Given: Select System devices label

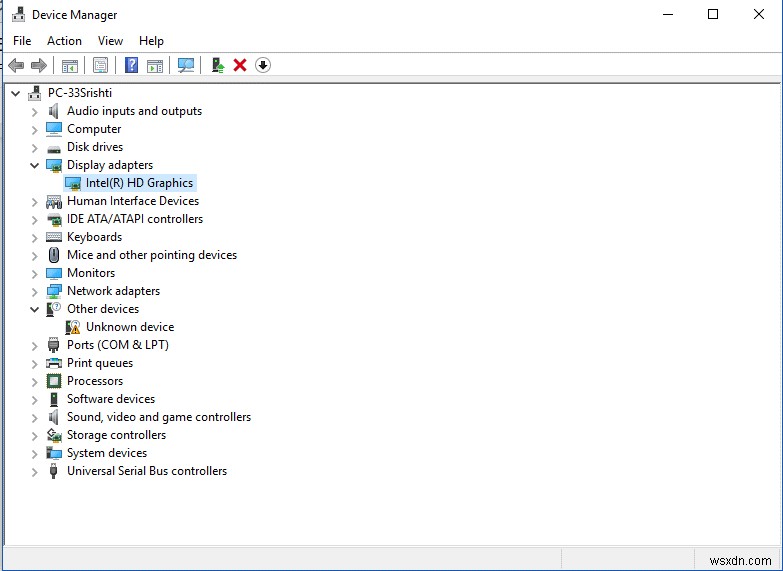Looking at the screenshot, I should coord(107,453).
